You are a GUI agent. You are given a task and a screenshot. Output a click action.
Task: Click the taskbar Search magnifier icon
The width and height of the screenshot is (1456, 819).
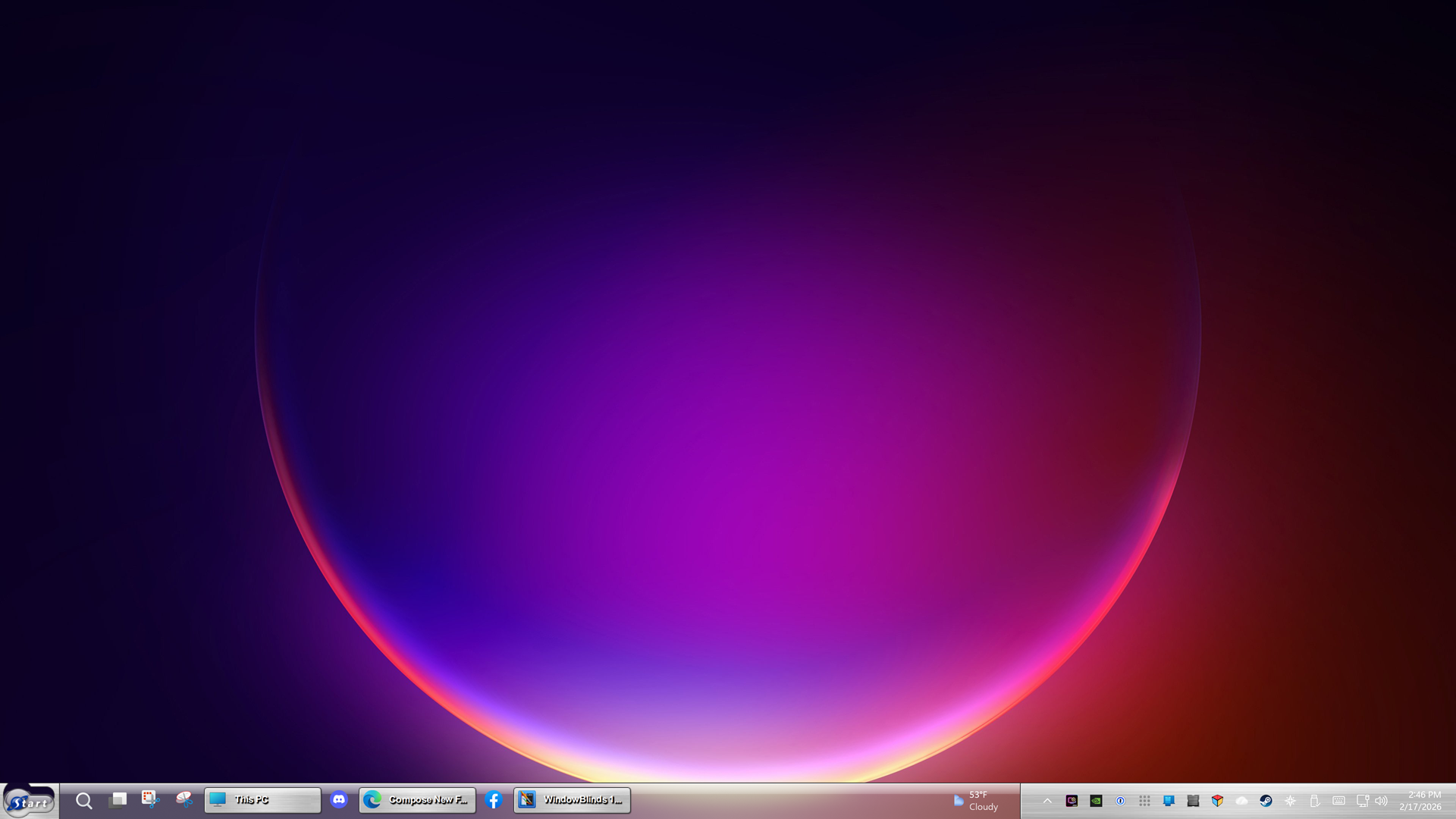pos(84,801)
